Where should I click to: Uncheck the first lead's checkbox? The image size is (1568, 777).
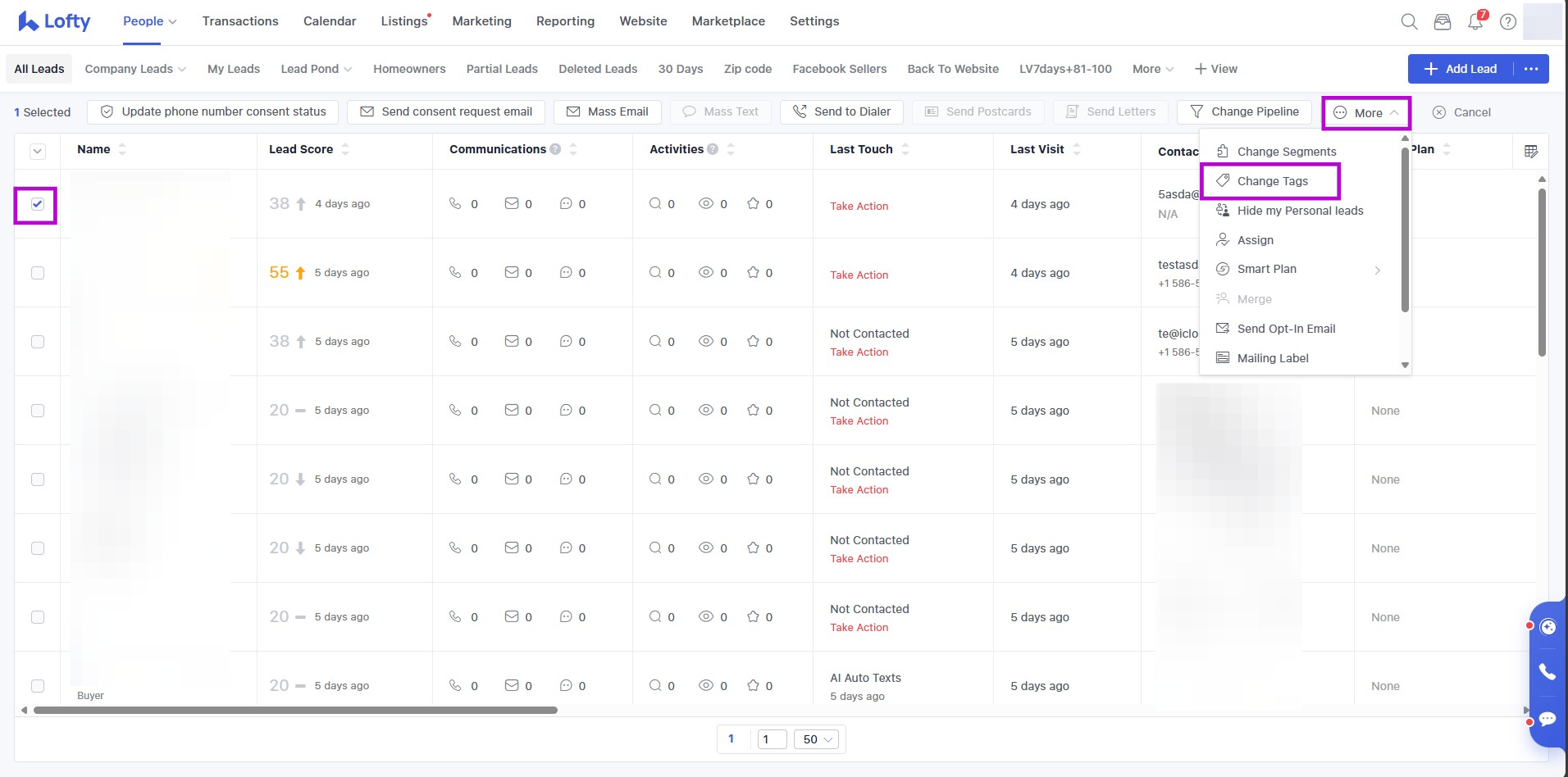(x=38, y=204)
